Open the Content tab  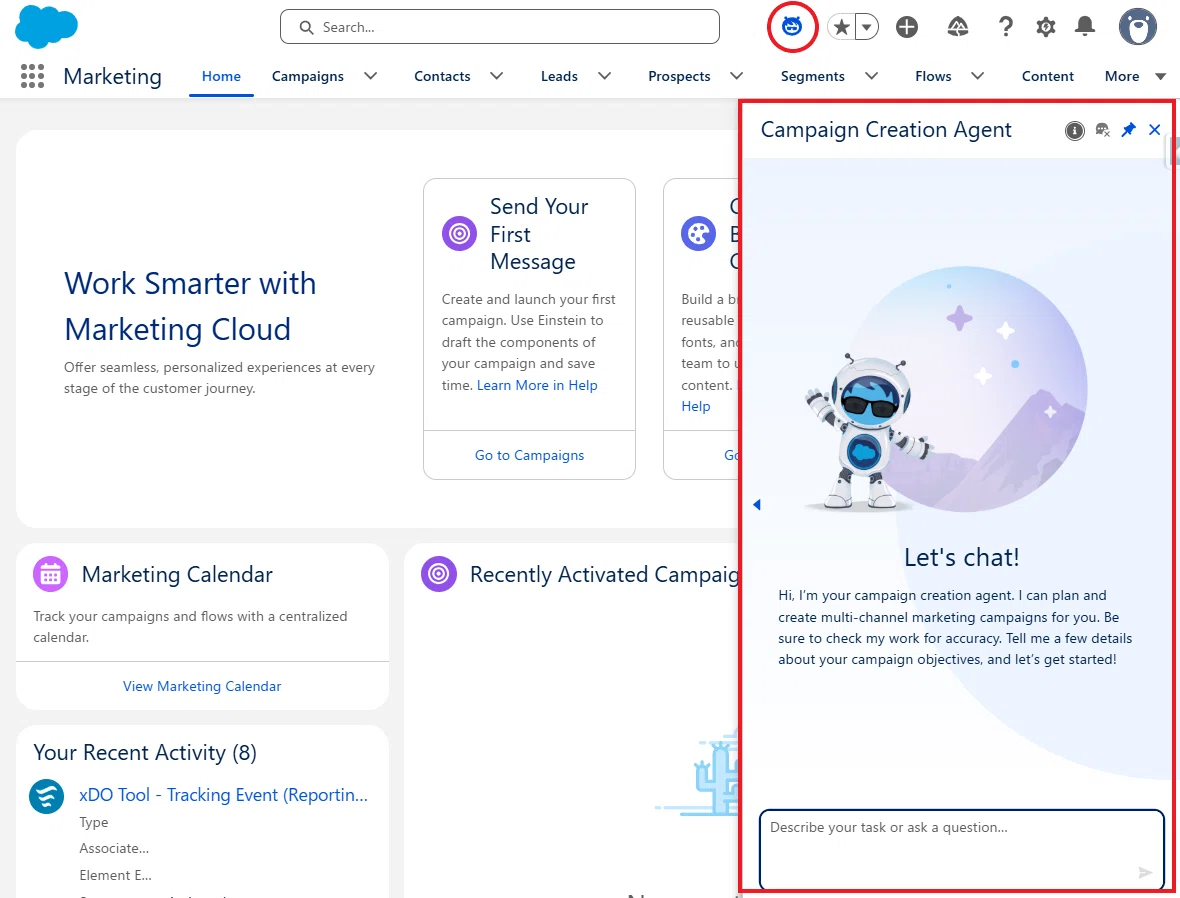click(x=1048, y=76)
